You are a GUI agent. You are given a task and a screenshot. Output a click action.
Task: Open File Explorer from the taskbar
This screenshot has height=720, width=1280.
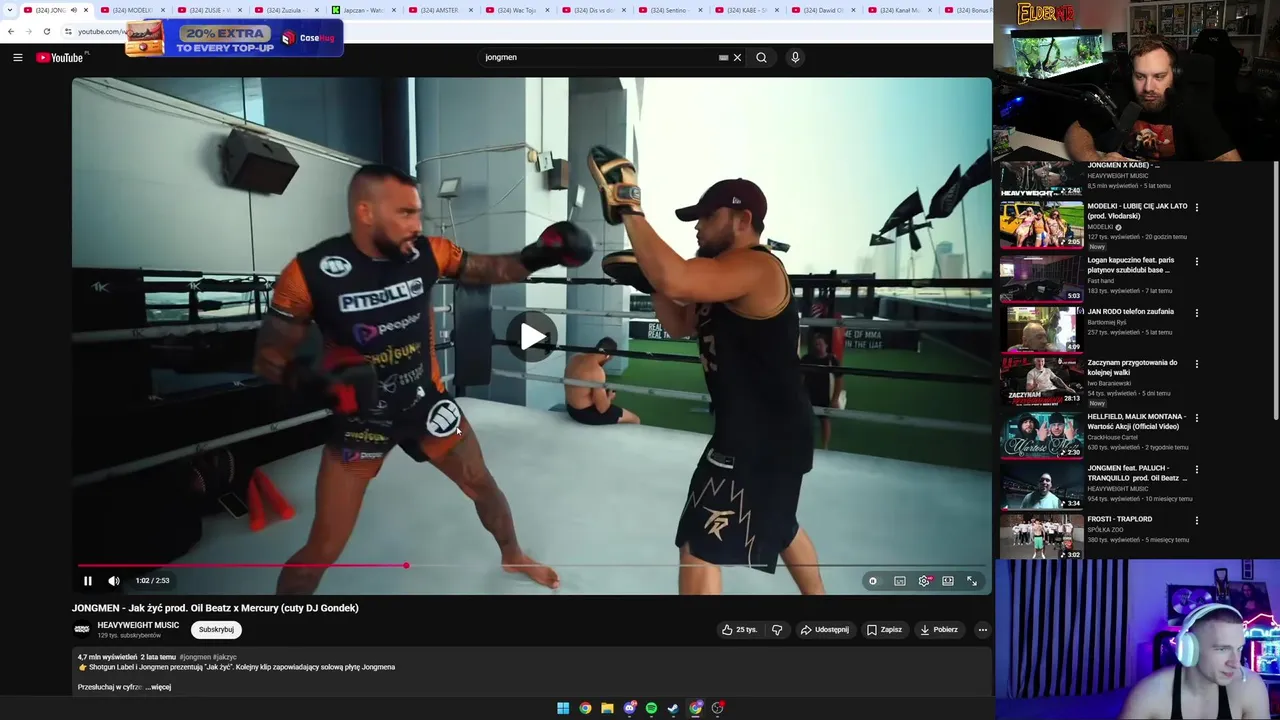(x=607, y=708)
